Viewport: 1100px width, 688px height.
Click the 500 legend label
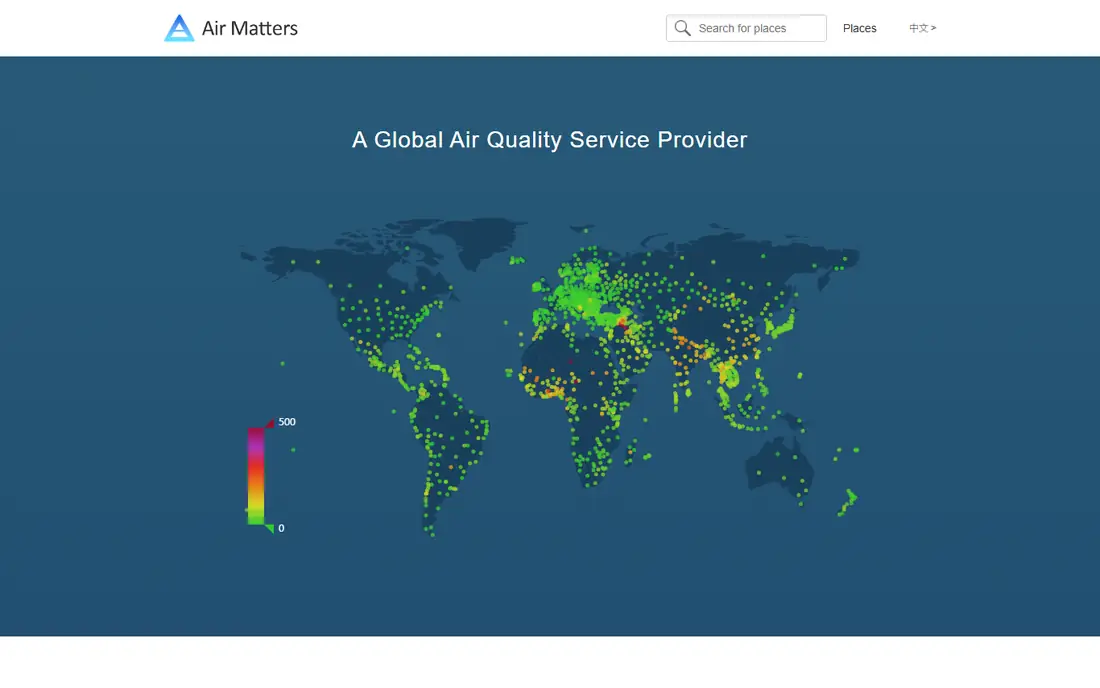tap(287, 421)
